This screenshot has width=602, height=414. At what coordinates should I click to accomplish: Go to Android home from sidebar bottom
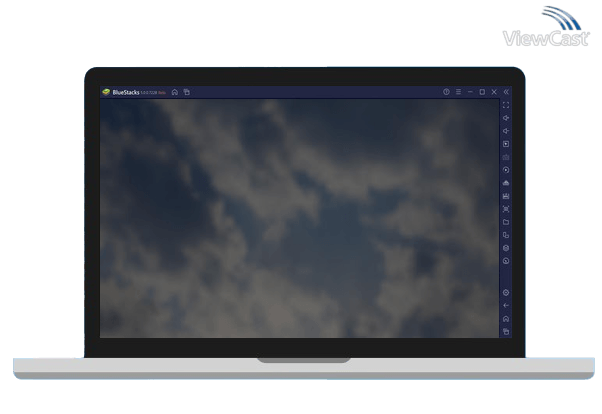click(506, 318)
